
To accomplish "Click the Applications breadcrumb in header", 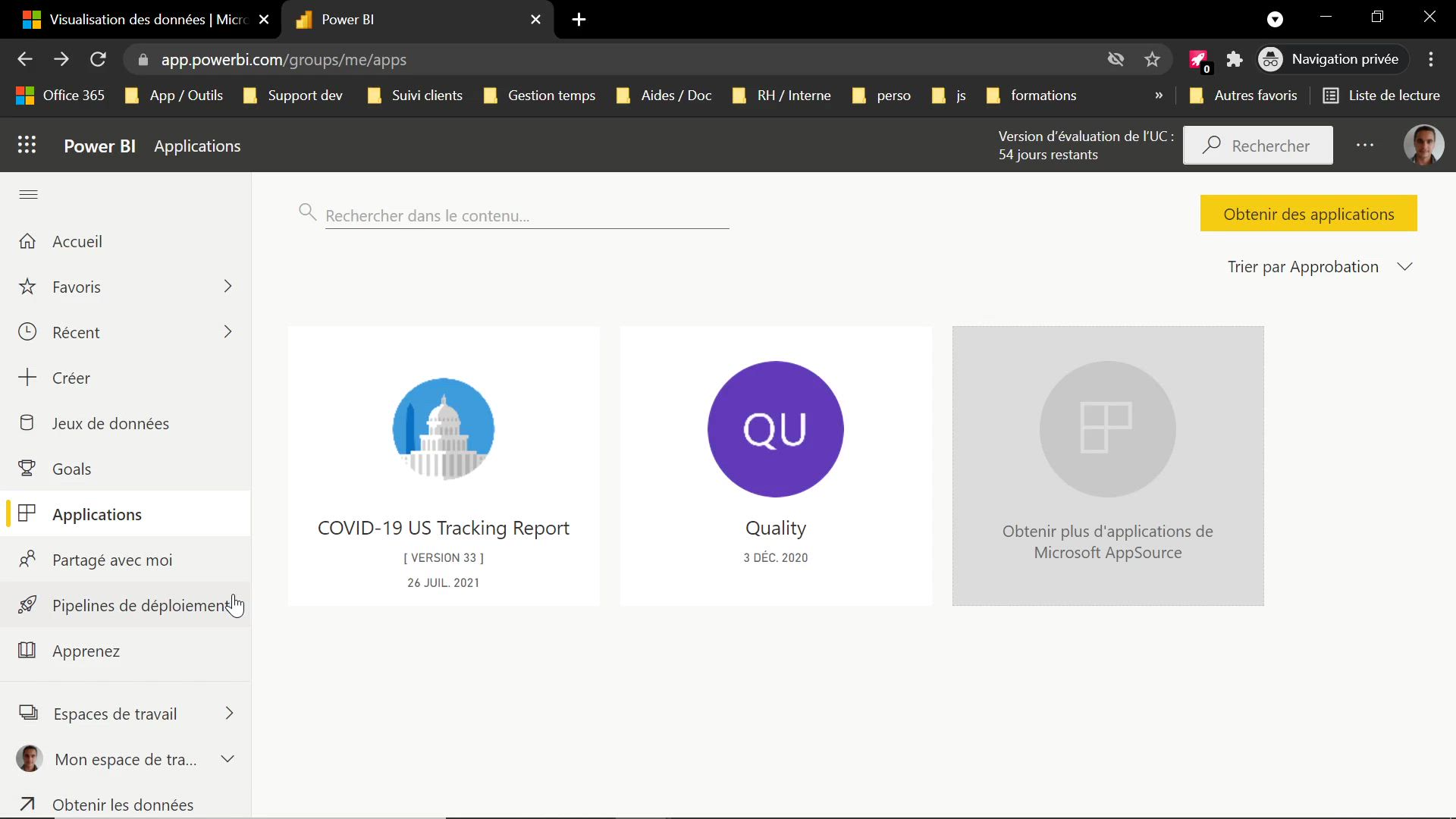I will pyautogui.click(x=197, y=146).
